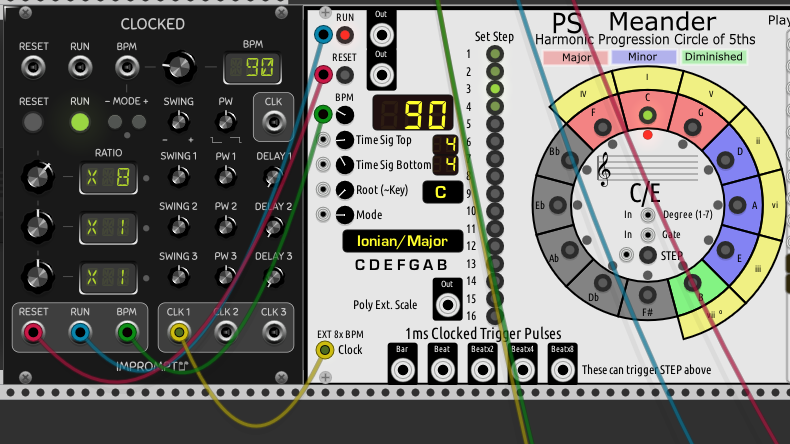The height and width of the screenshot is (444, 790).
Task: Click the RESET button on Meander
Action: pyautogui.click(x=345, y=75)
